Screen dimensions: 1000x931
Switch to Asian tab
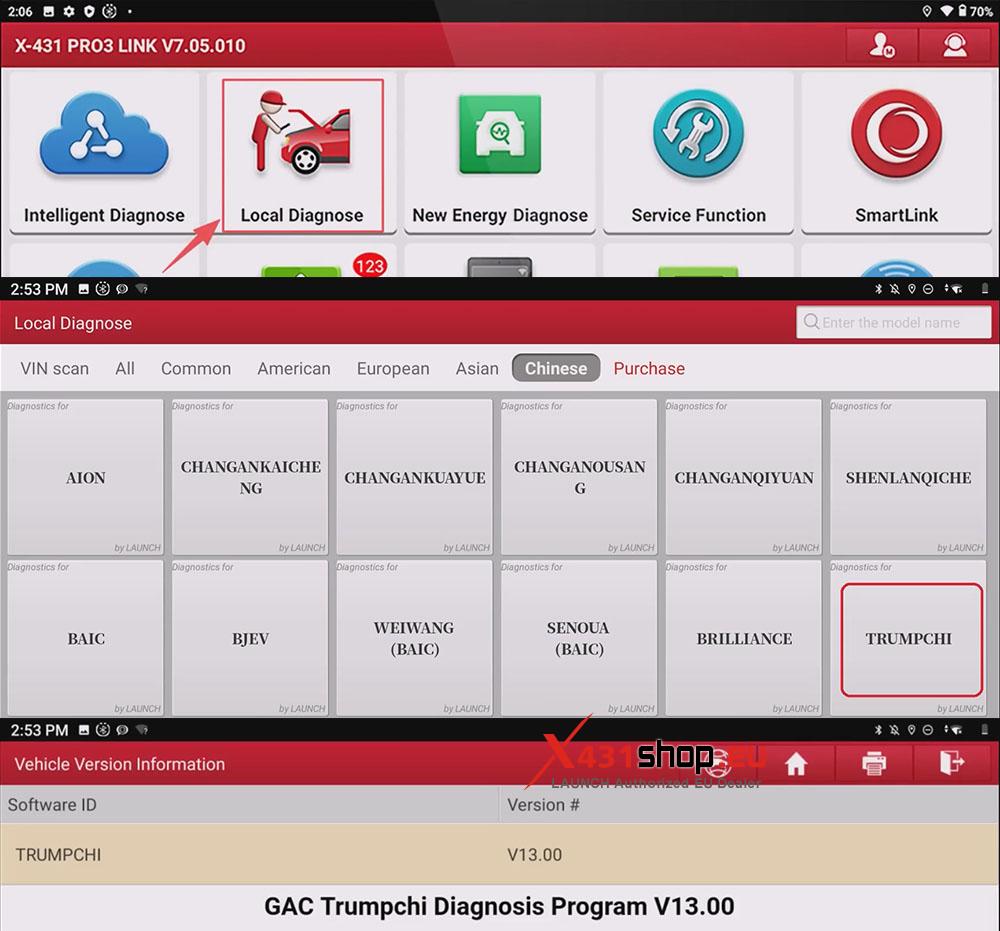tap(477, 369)
